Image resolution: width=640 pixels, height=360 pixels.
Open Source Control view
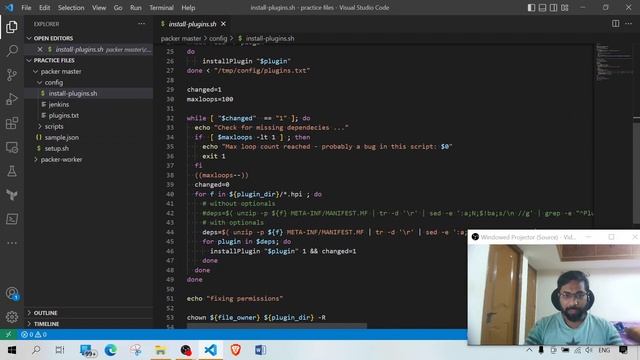pyautogui.click(x=12, y=75)
